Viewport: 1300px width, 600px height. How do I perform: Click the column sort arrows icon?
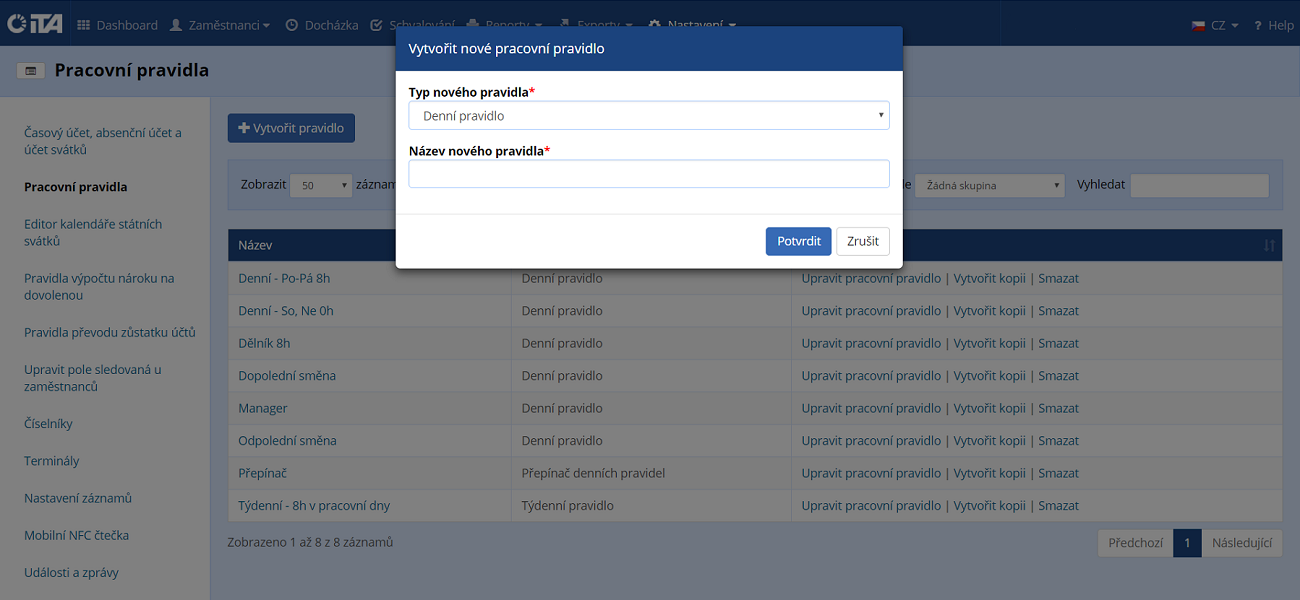click(x=1269, y=245)
